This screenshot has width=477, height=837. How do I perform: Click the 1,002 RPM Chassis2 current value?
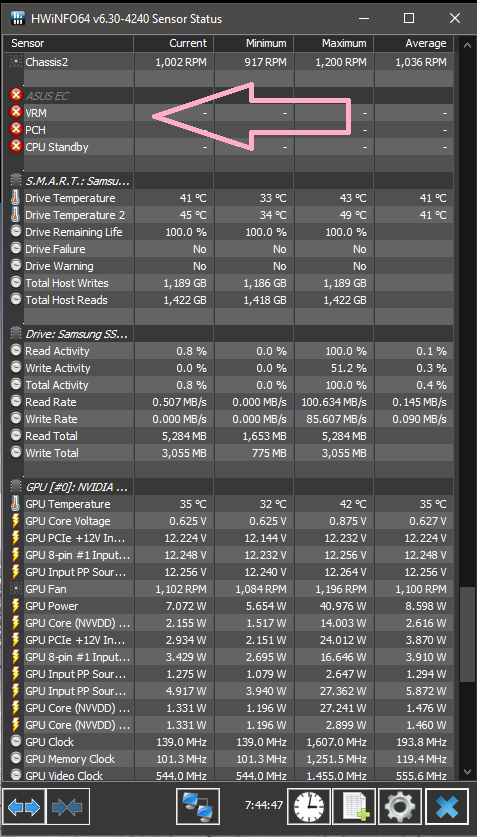181,62
